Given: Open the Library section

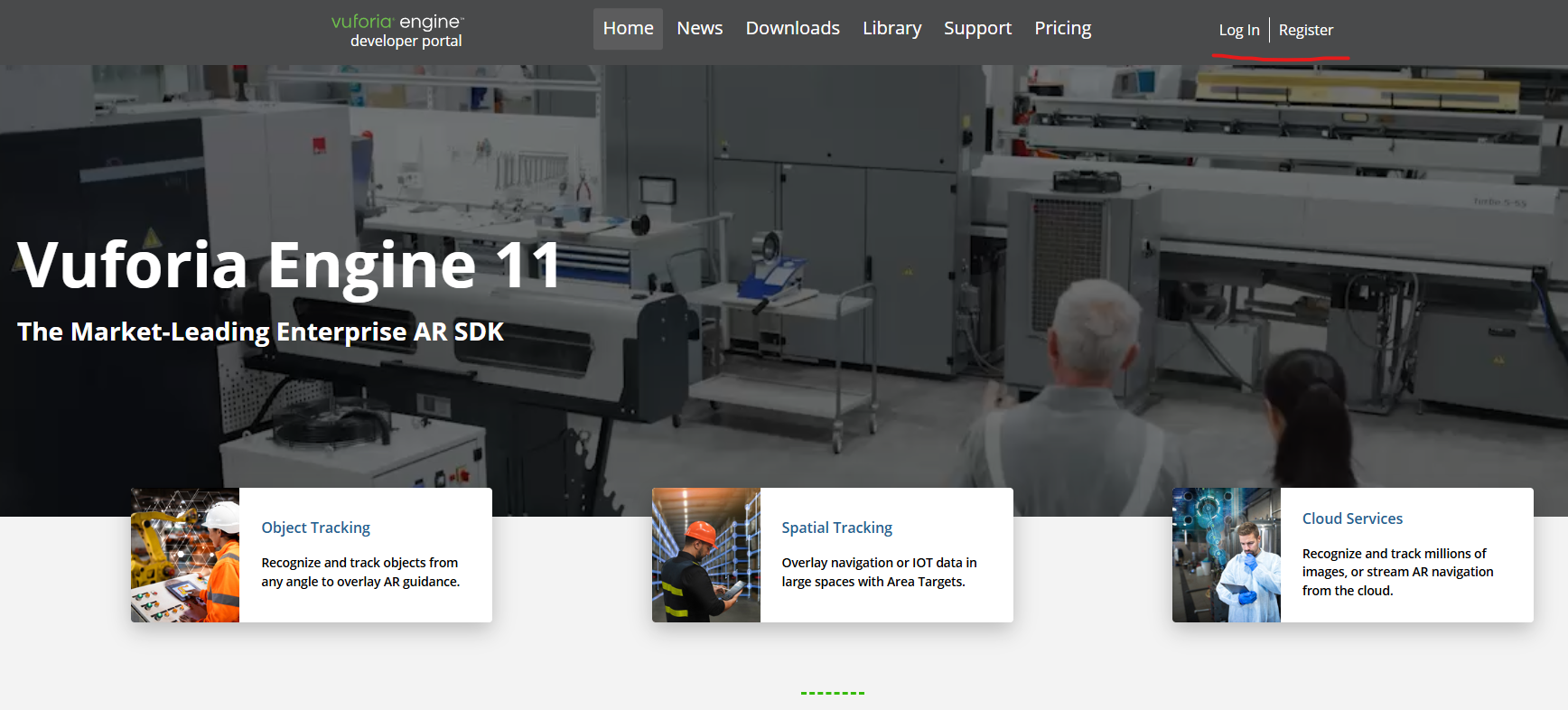Looking at the screenshot, I should coord(891,29).
